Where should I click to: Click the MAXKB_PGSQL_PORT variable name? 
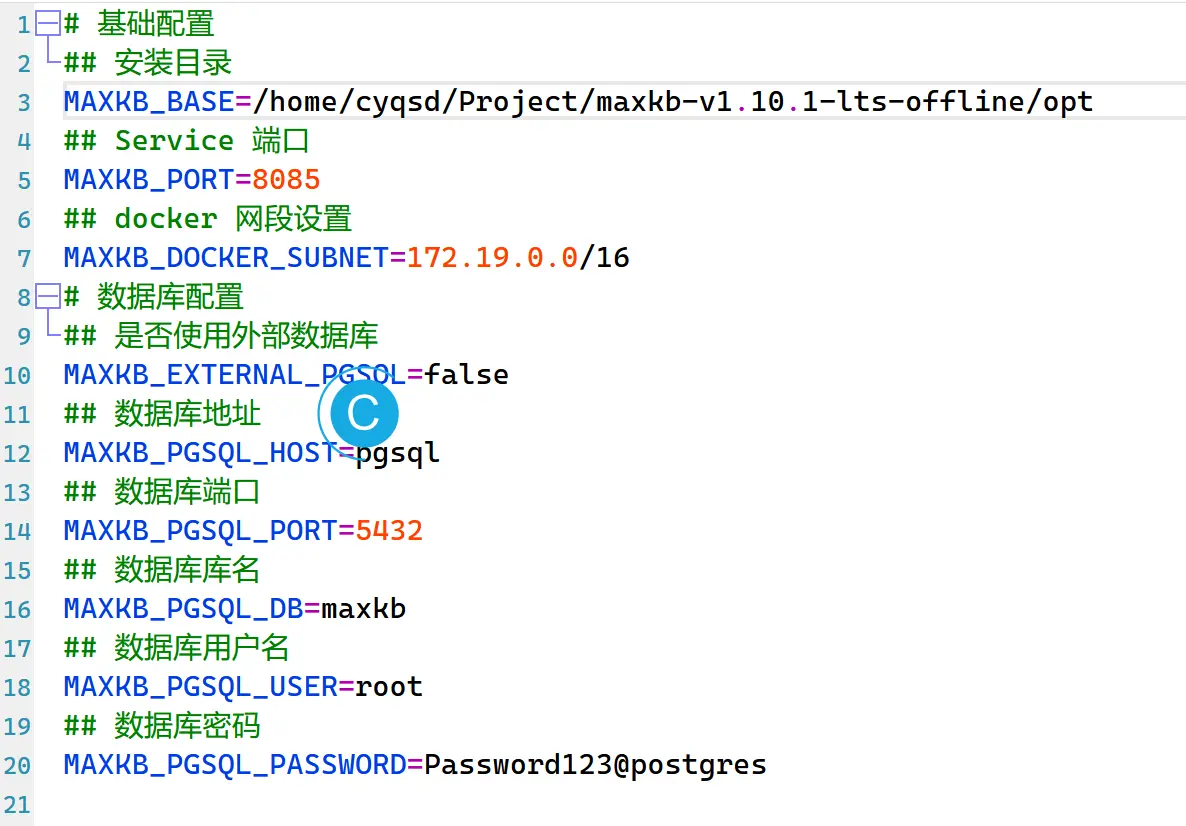pos(200,531)
